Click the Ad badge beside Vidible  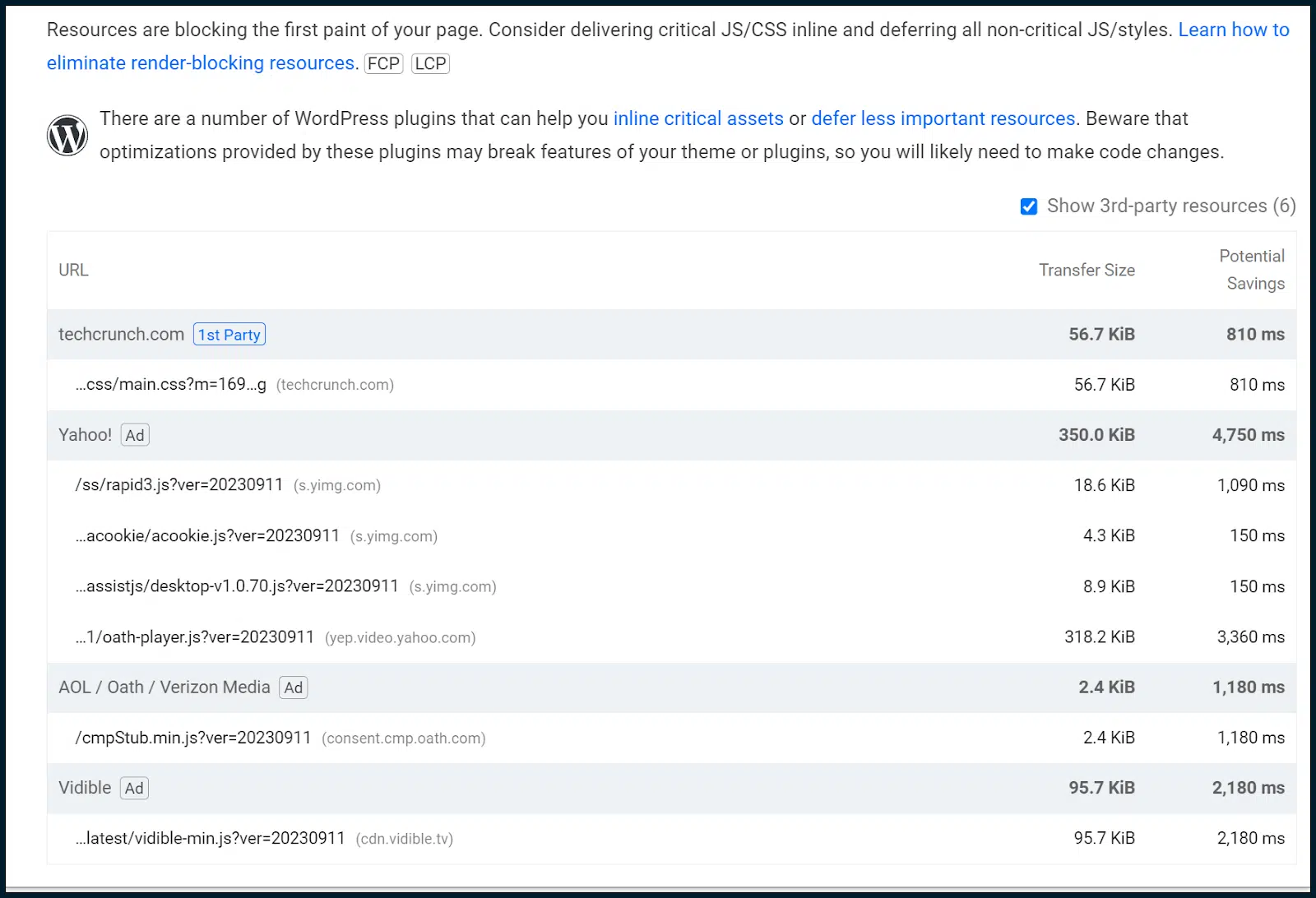point(134,788)
